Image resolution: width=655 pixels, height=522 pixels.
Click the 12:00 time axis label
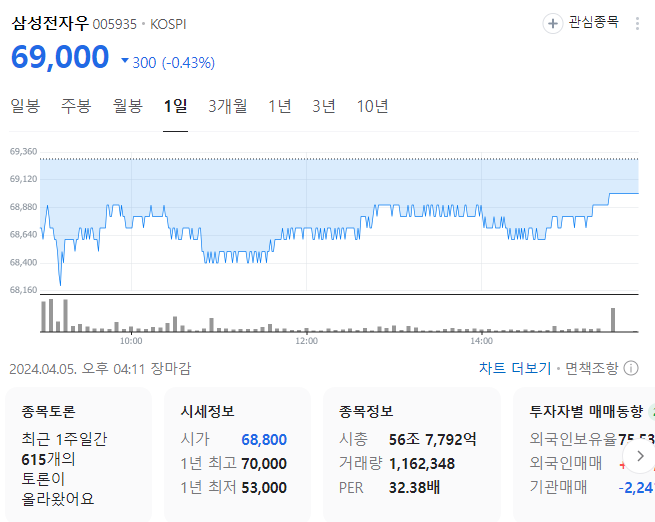click(307, 341)
